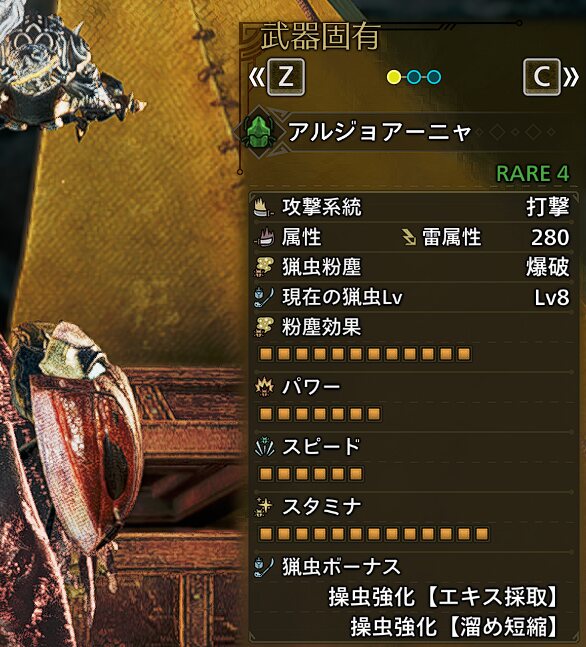This screenshot has width=586, height=647.
Task: Click the Kinsect level icon beside 現在の猟虫Lv
Action: pos(264,297)
